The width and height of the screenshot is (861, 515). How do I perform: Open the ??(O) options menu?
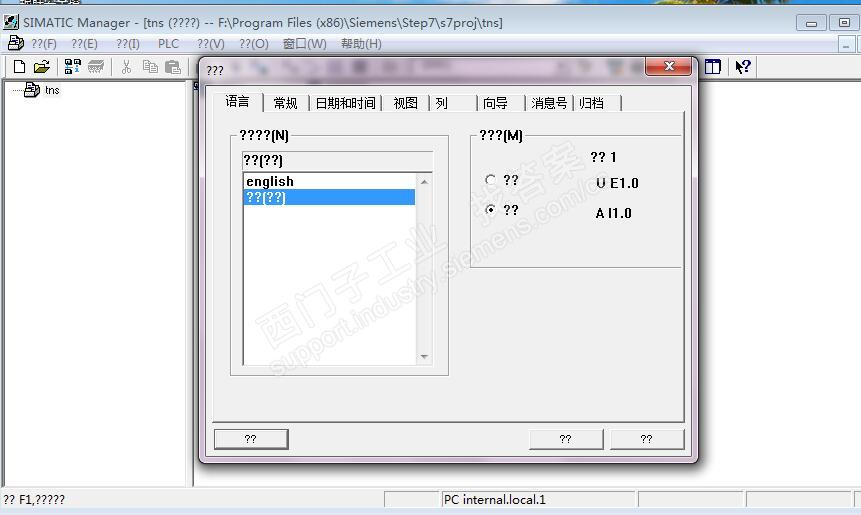[x=254, y=43]
